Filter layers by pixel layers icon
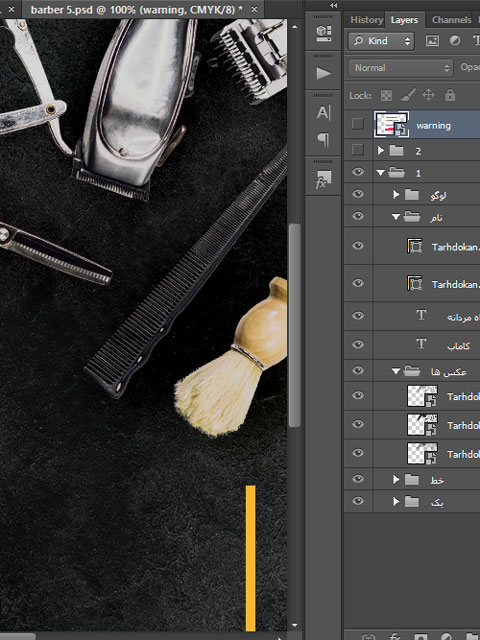 pyautogui.click(x=432, y=40)
